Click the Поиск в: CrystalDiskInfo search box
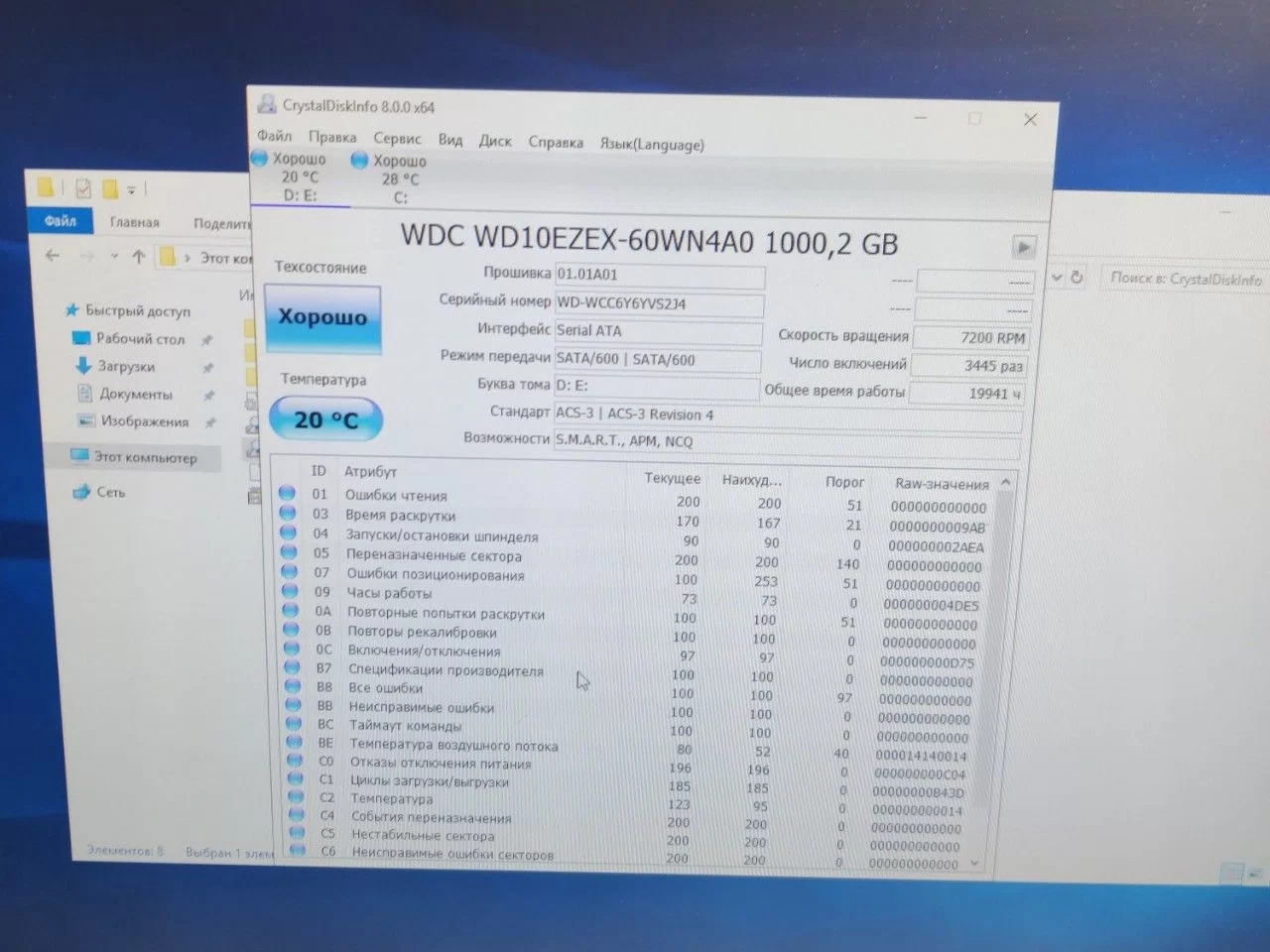Viewport: 1270px width, 952px height. pos(1184,279)
